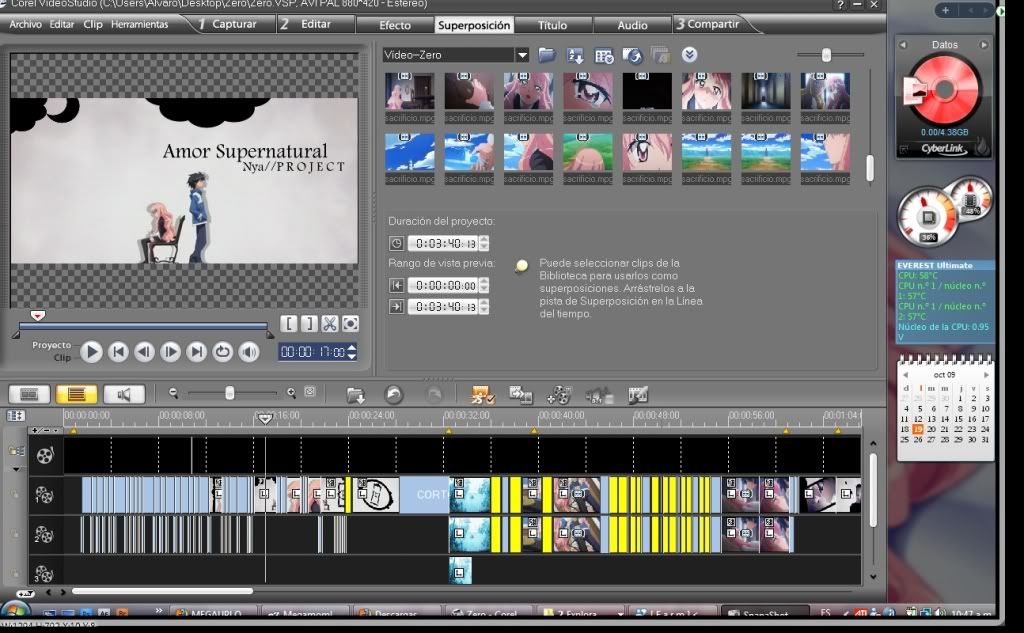Set mark-in with the left bracket button

click(x=289, y=323)
